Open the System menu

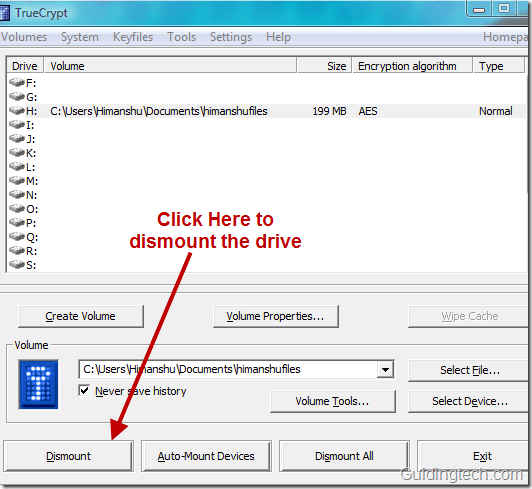(x=80, y=37)
